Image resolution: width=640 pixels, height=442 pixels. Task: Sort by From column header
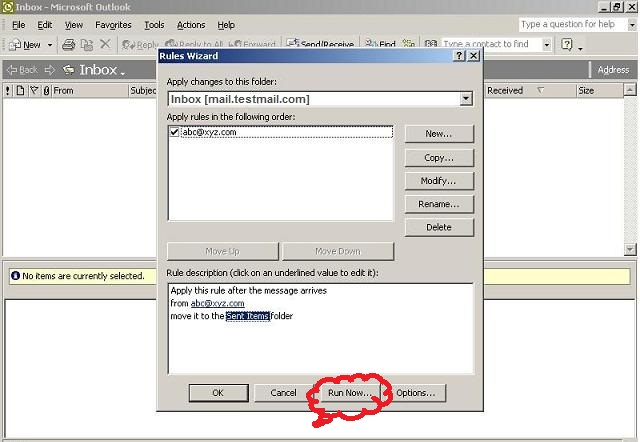90,91
